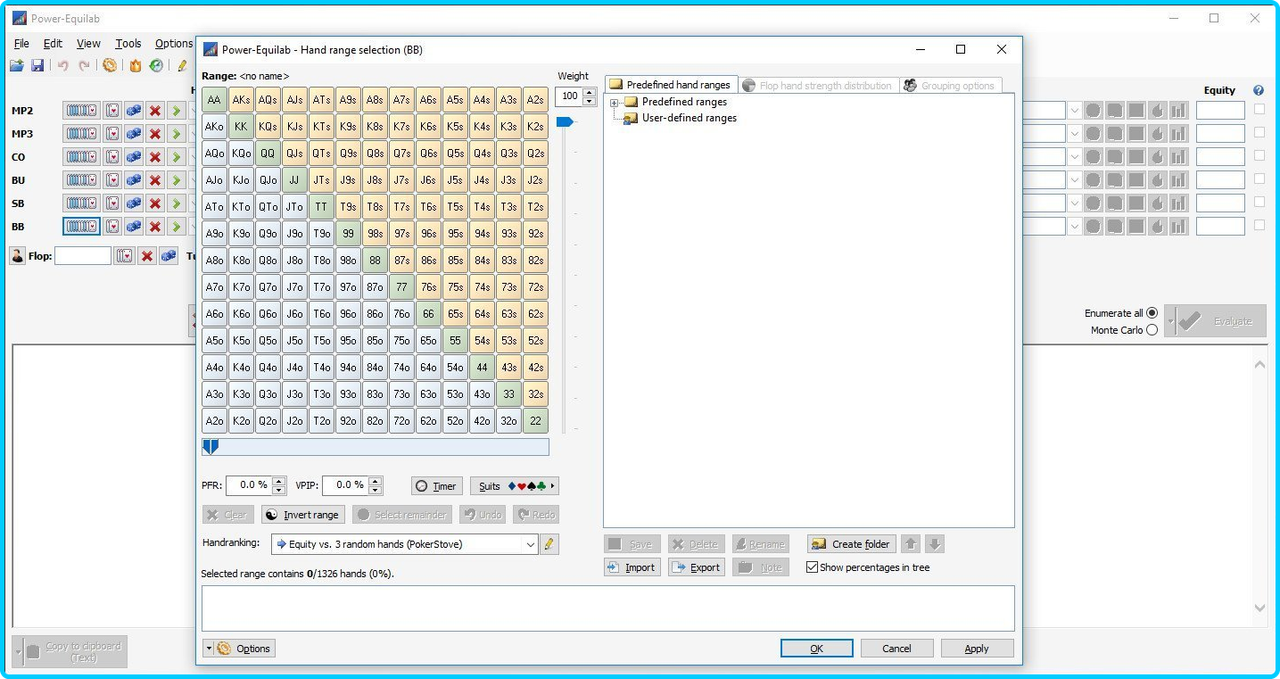
Task: Click the PFR percentage spinner arrows
Action: (x=279, y=485)
